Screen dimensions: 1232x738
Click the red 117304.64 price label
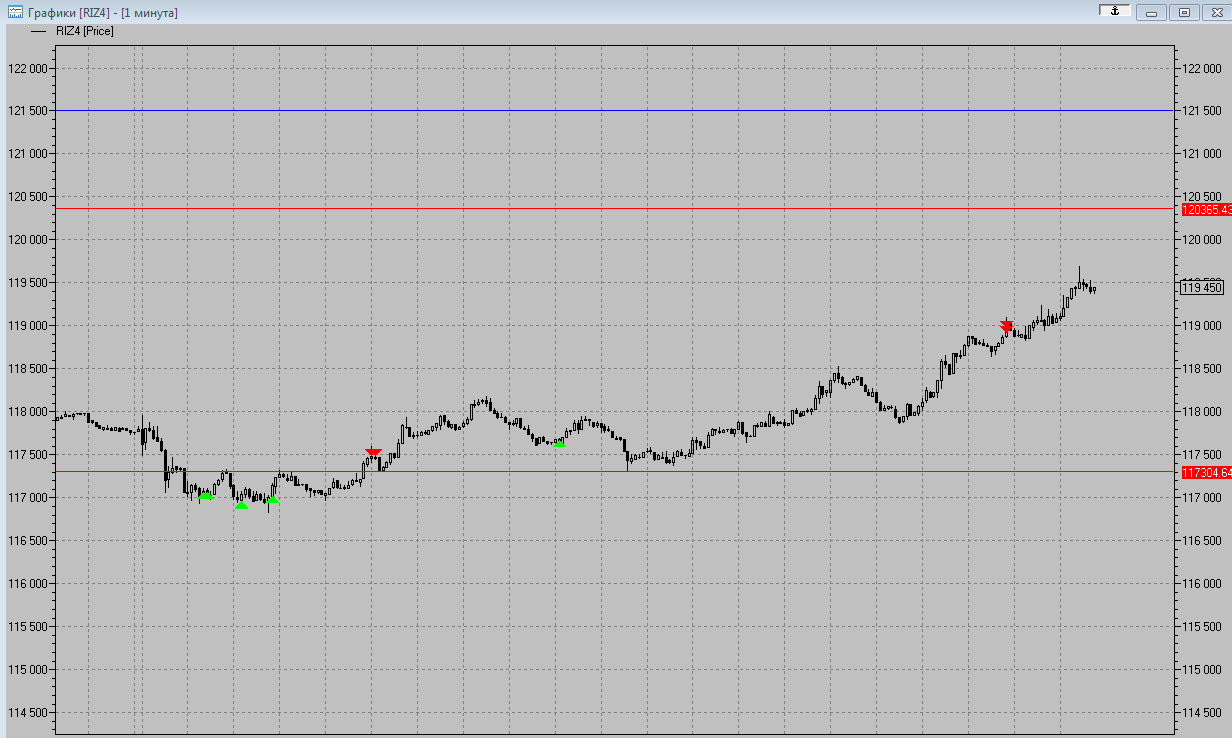click(1205, 472)
